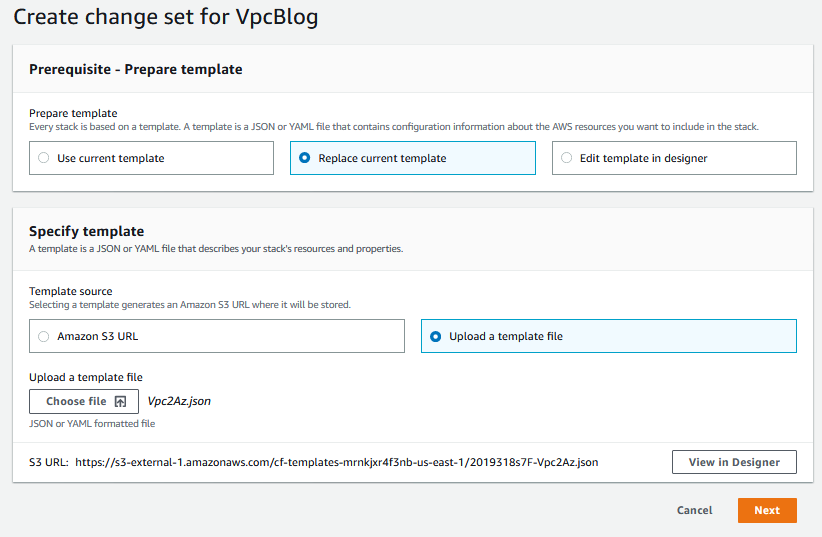Choose Upload a template file radio
The image size is (822, 537).
(436, 336)
